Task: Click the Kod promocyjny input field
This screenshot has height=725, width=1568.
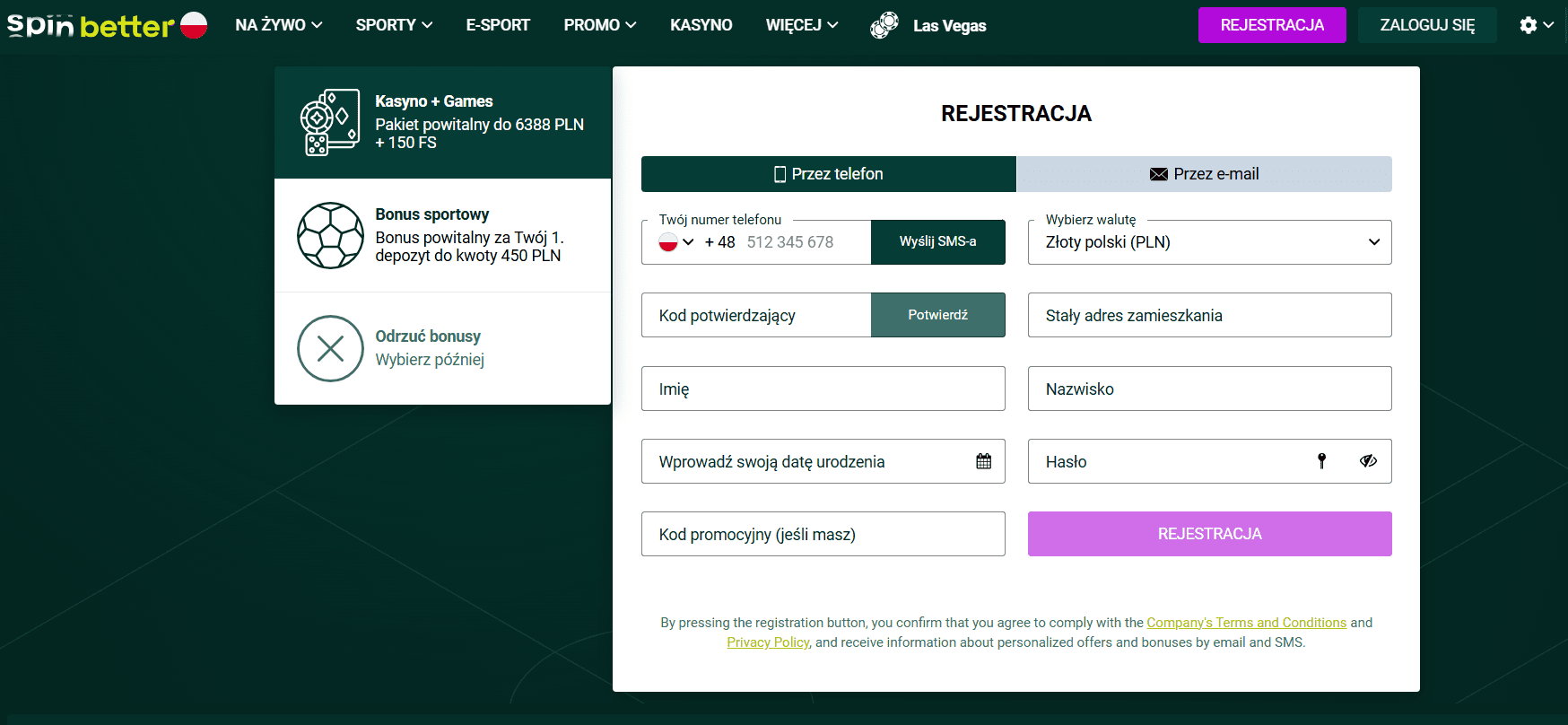Action: (x=823, y=534)
